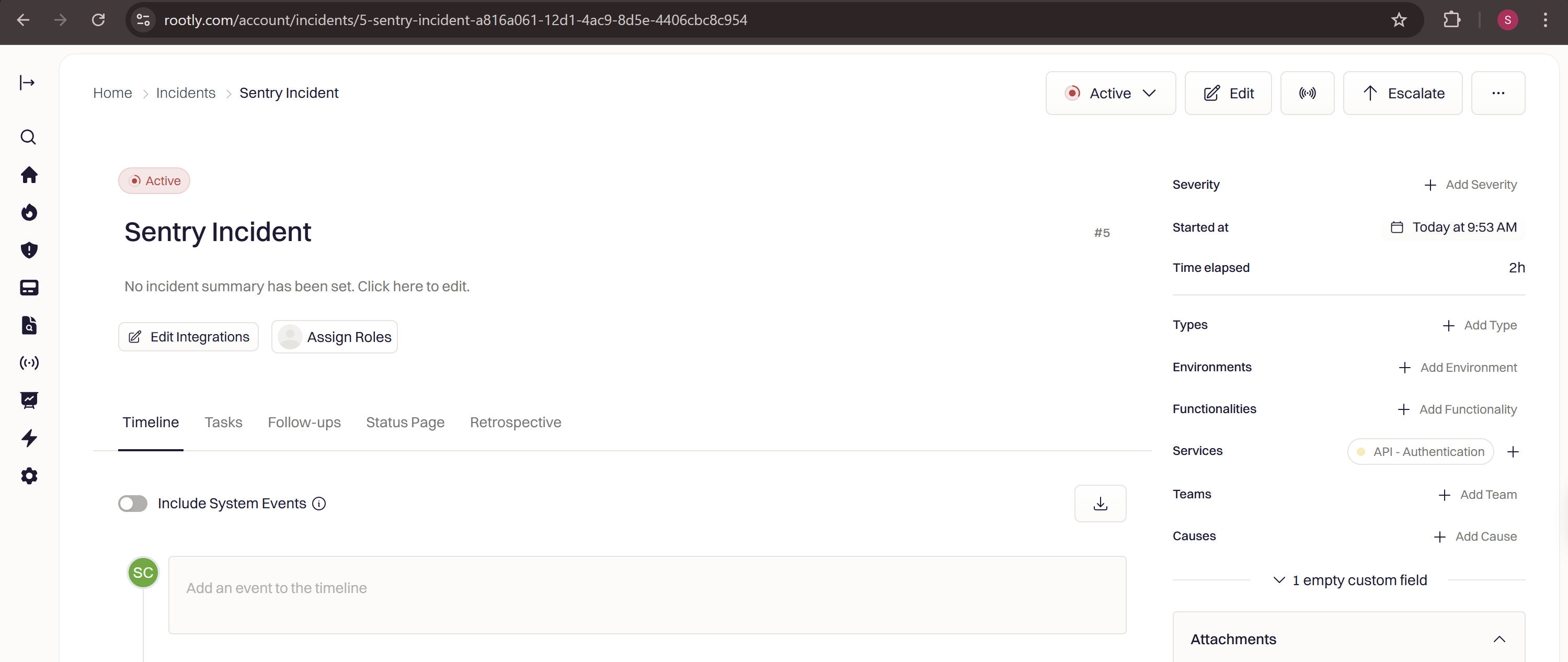Click the Escalate button
The height and width of the screenshot is (662, 1568).
1402,93
